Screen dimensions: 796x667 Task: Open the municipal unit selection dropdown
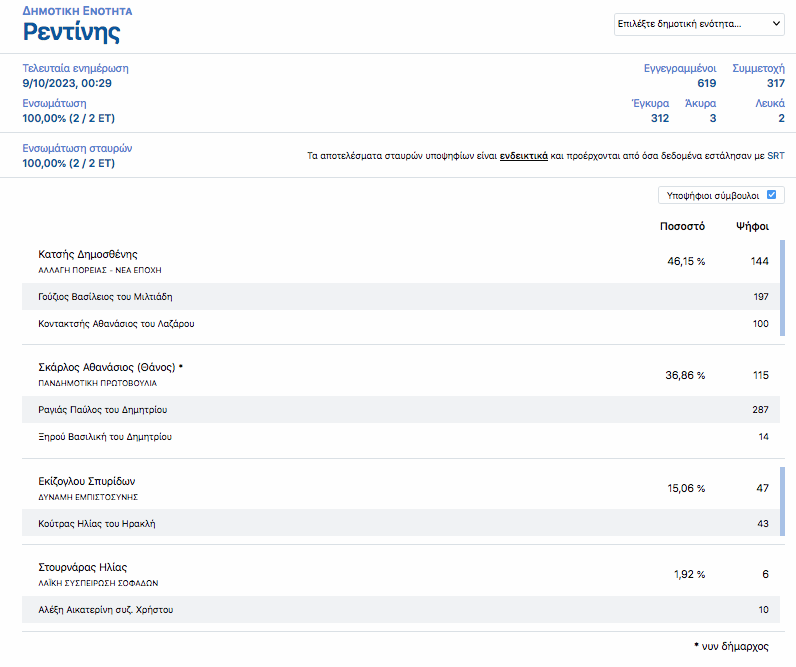(x=699, y=24)
